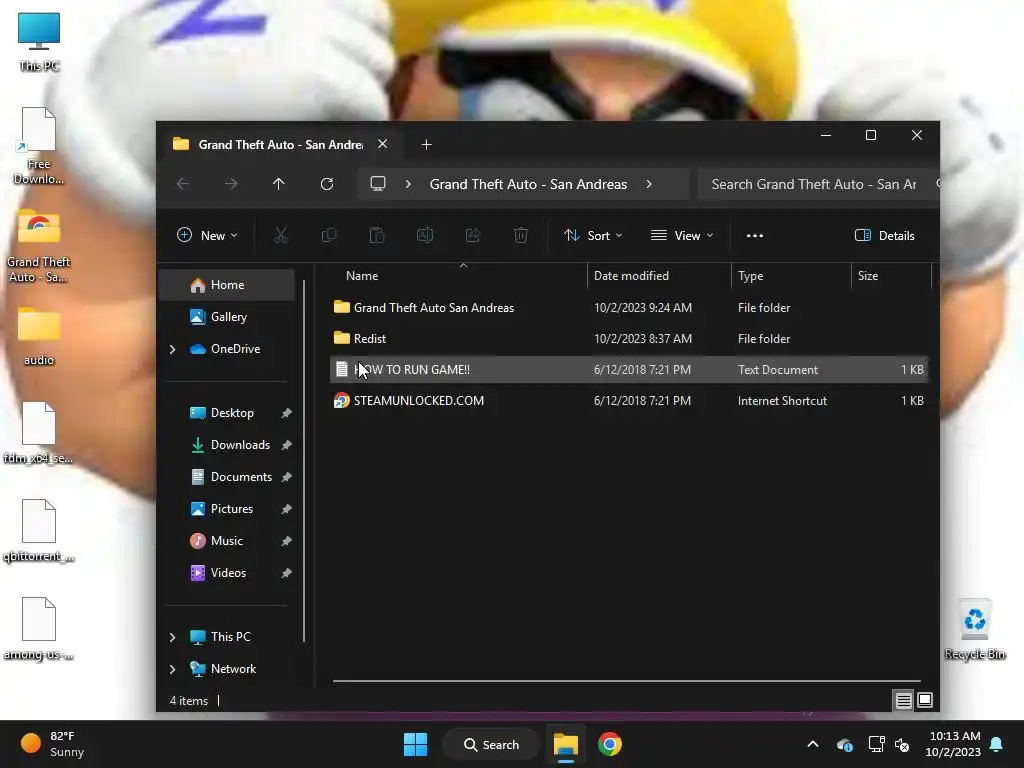
Task: Click the Forward navigation arrow
Action: click(x=231, y=184)
